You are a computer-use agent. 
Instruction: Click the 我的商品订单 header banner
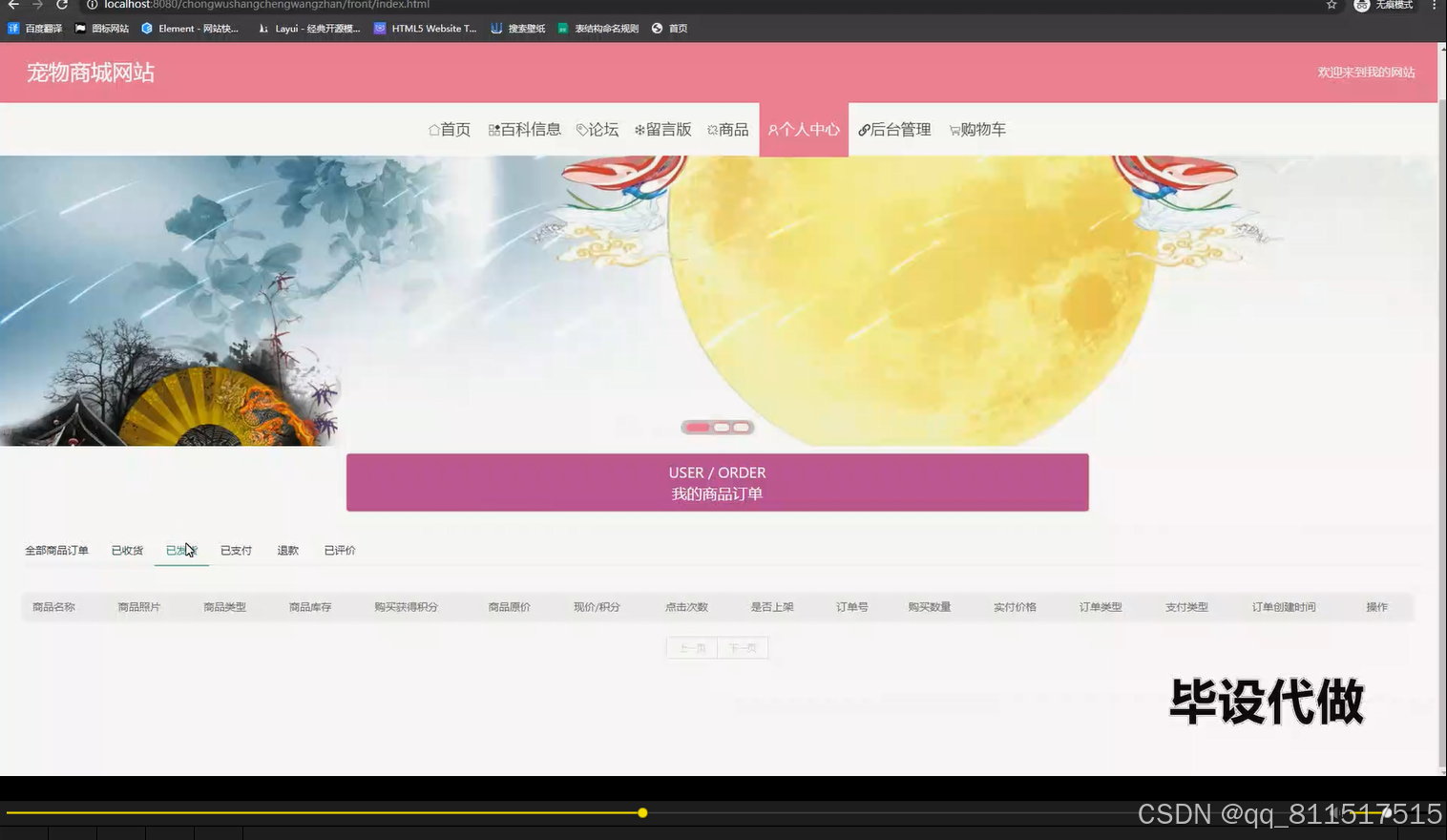point(718,483)
